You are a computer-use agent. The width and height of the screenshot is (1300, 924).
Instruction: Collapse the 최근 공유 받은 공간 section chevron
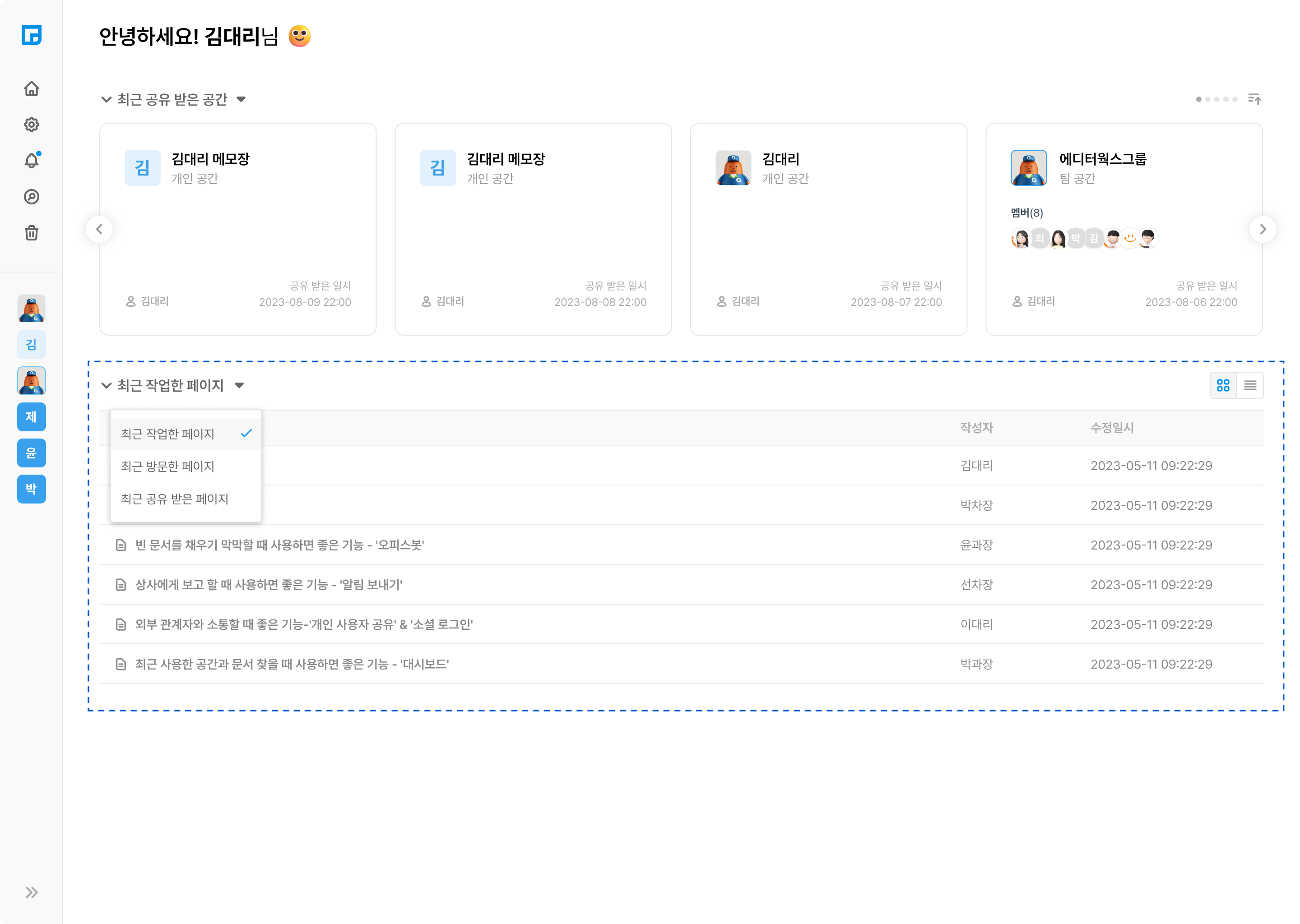pos(106,99)
